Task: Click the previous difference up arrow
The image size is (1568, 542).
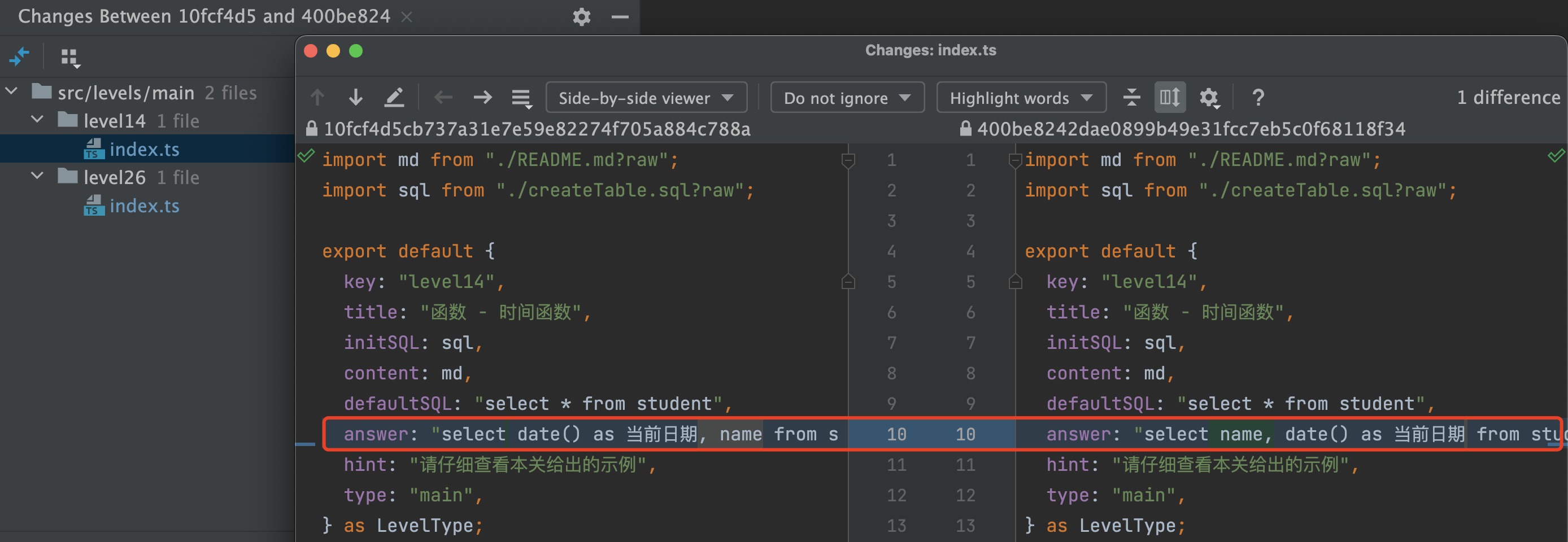Action: (317, 97)
